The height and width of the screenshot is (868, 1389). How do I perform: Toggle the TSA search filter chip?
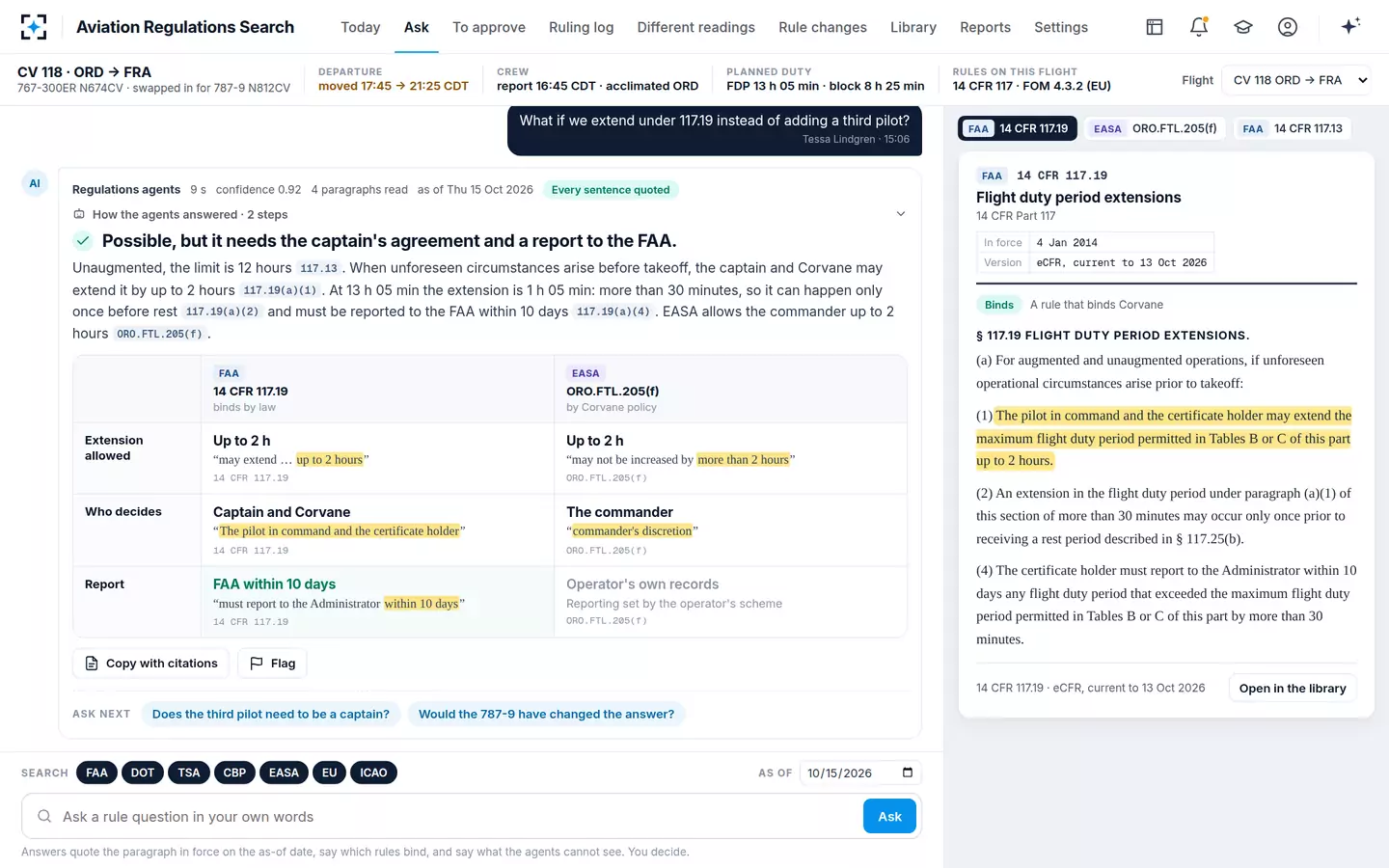tap(189, 773)
